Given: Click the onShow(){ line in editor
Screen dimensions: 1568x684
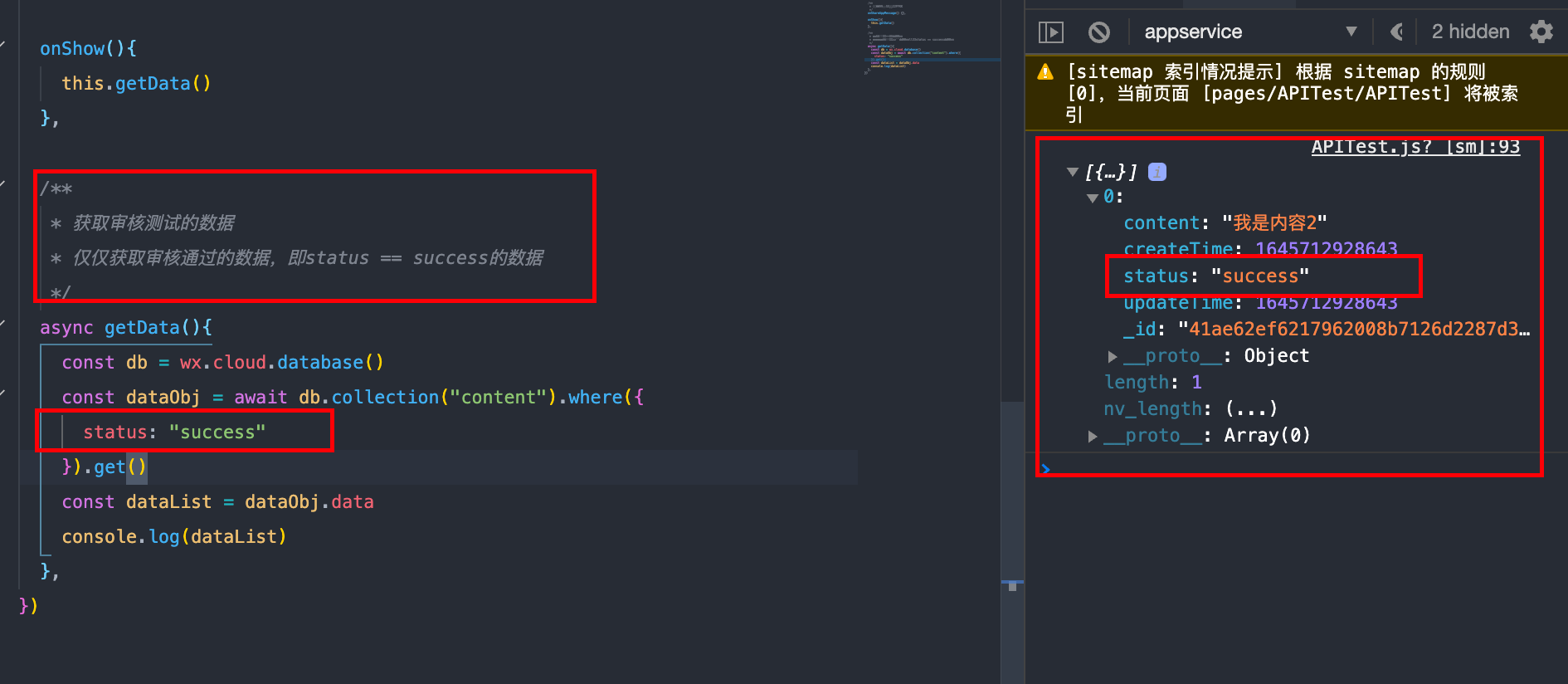Looking at the screenshot, I should click(x=88, y=49).
